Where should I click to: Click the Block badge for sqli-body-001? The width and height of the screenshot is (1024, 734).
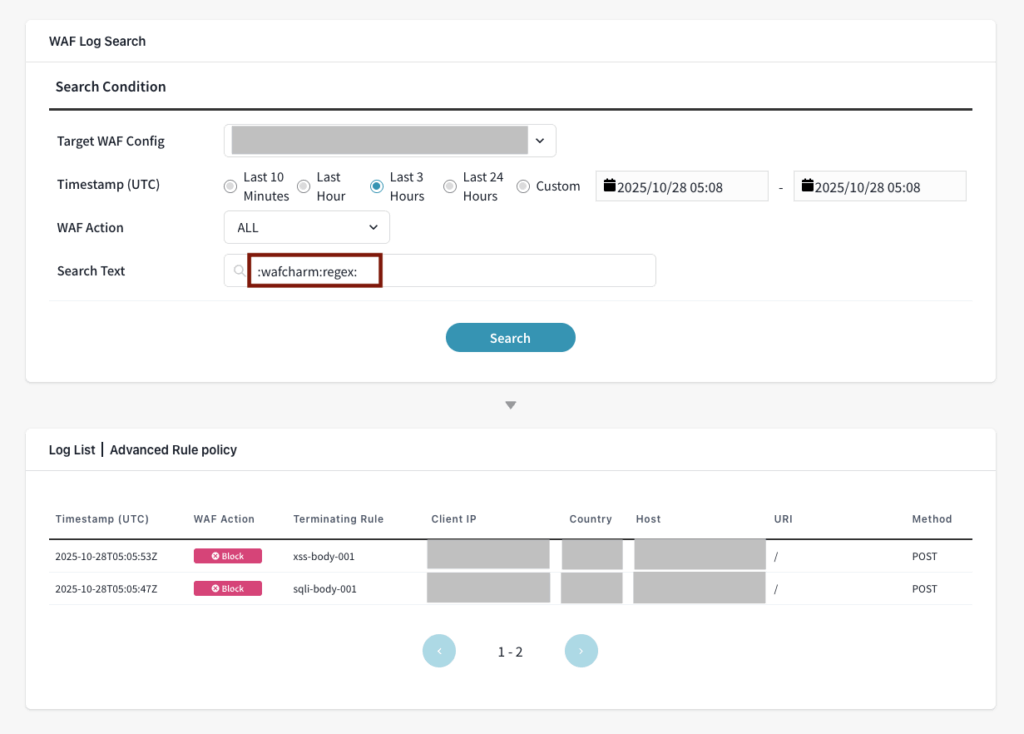(228, 589)
